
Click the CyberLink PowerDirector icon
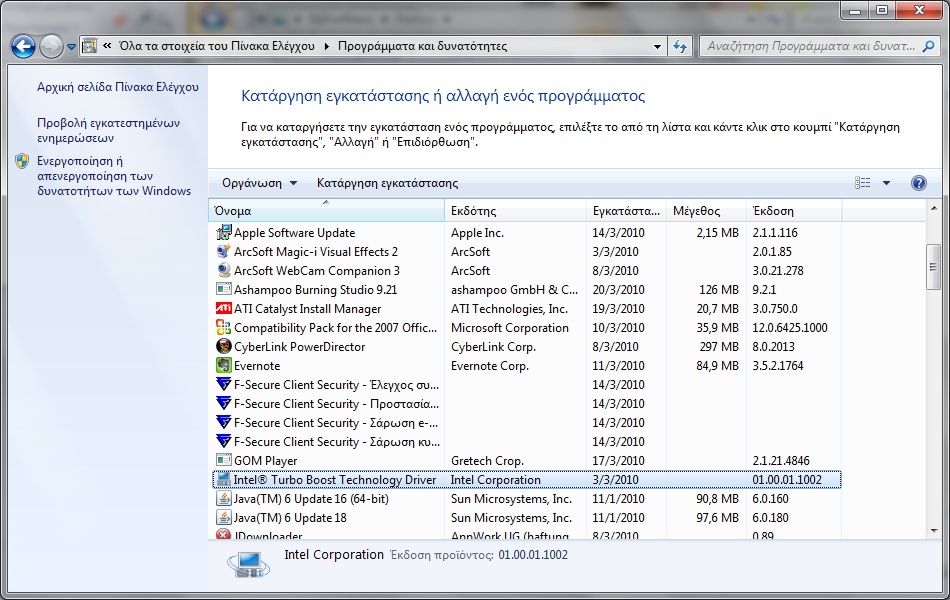tap(224, 347)
